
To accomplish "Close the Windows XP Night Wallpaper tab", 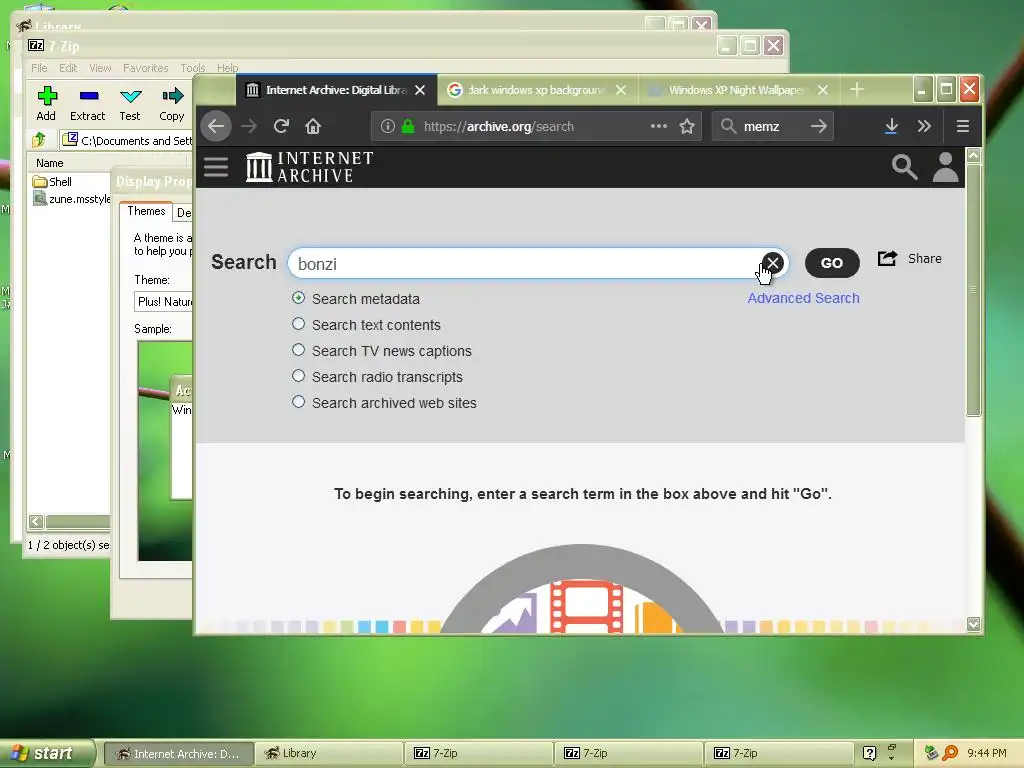I will coord(823,90).
